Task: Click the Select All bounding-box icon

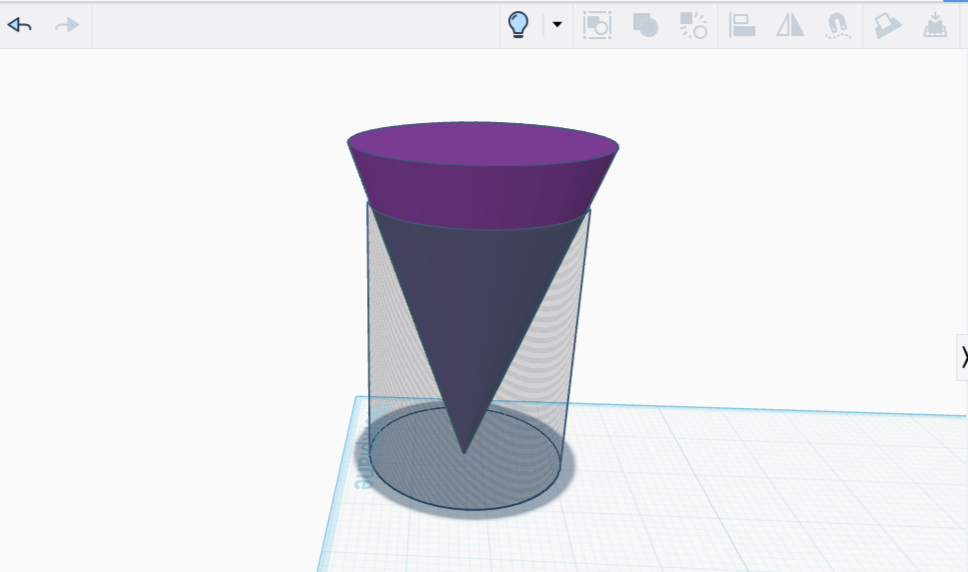Action: 597,25
